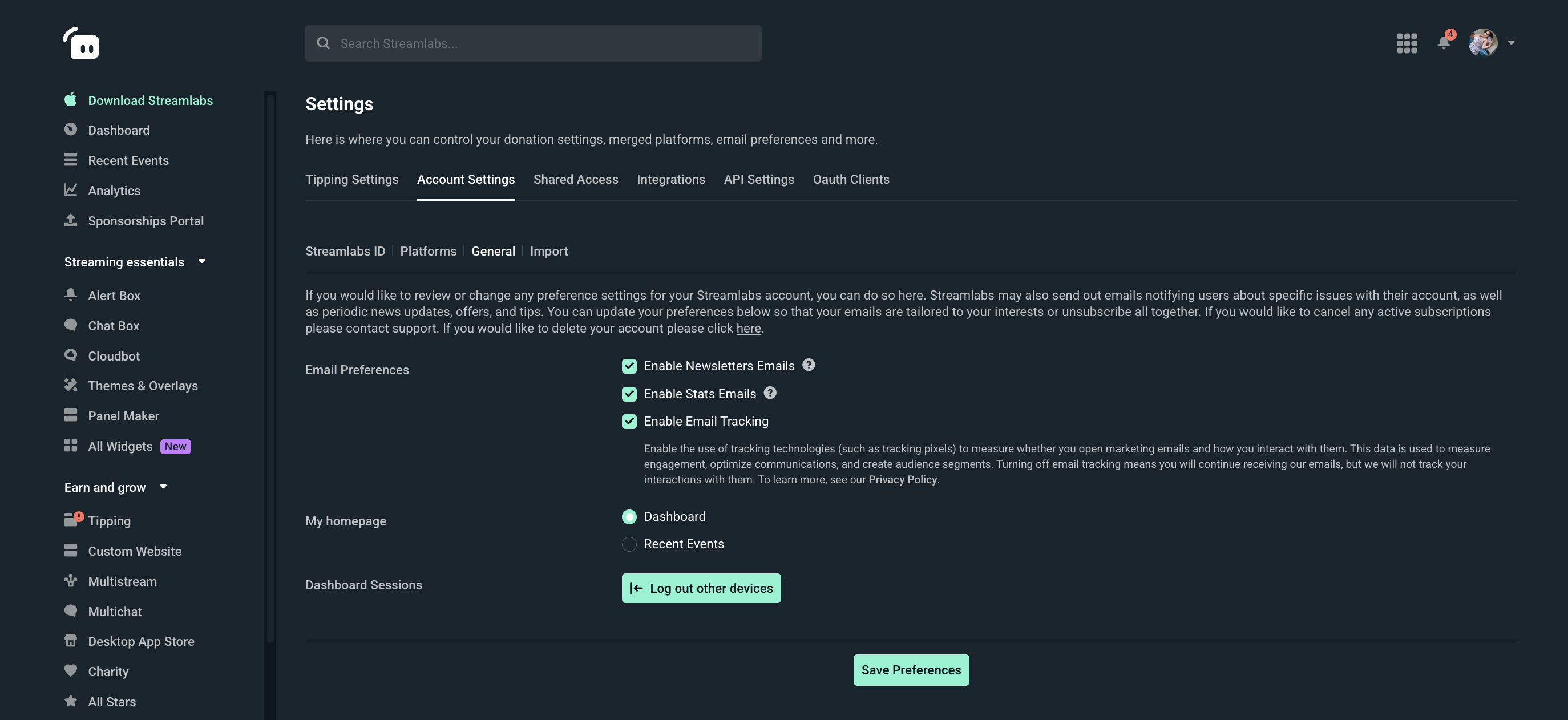Uncheck Enable Newsletters Emails

pyautogui.click(x=629, y=366)
